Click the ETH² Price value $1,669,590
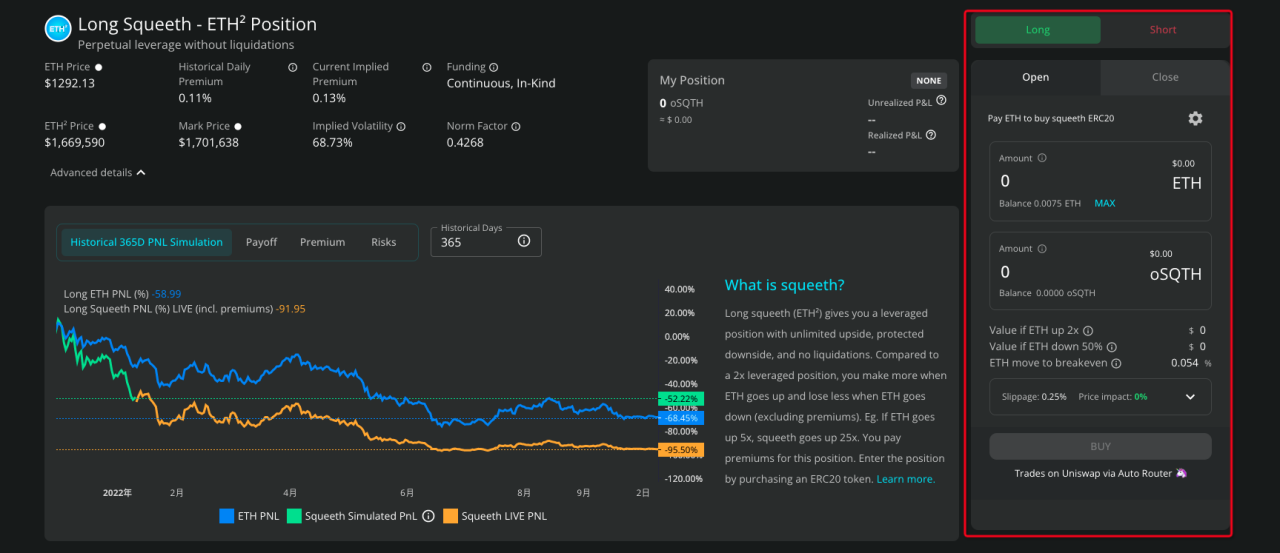 click(74, 143)
